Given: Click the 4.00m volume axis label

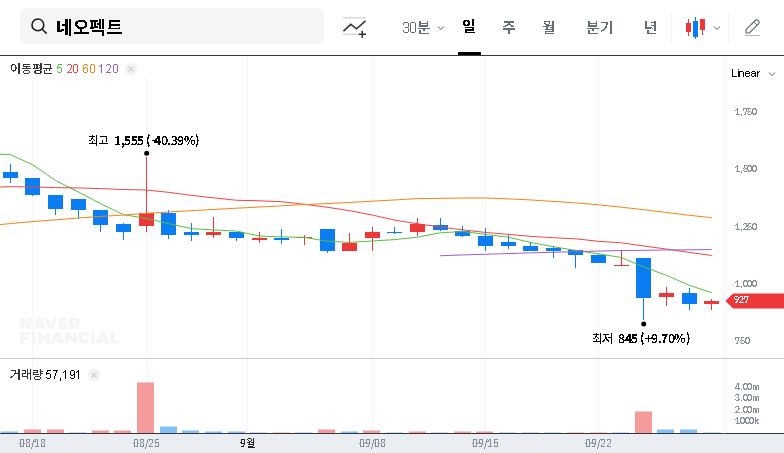Looking at the screenshot, I should pyautogui.click(x=747, y=386).
